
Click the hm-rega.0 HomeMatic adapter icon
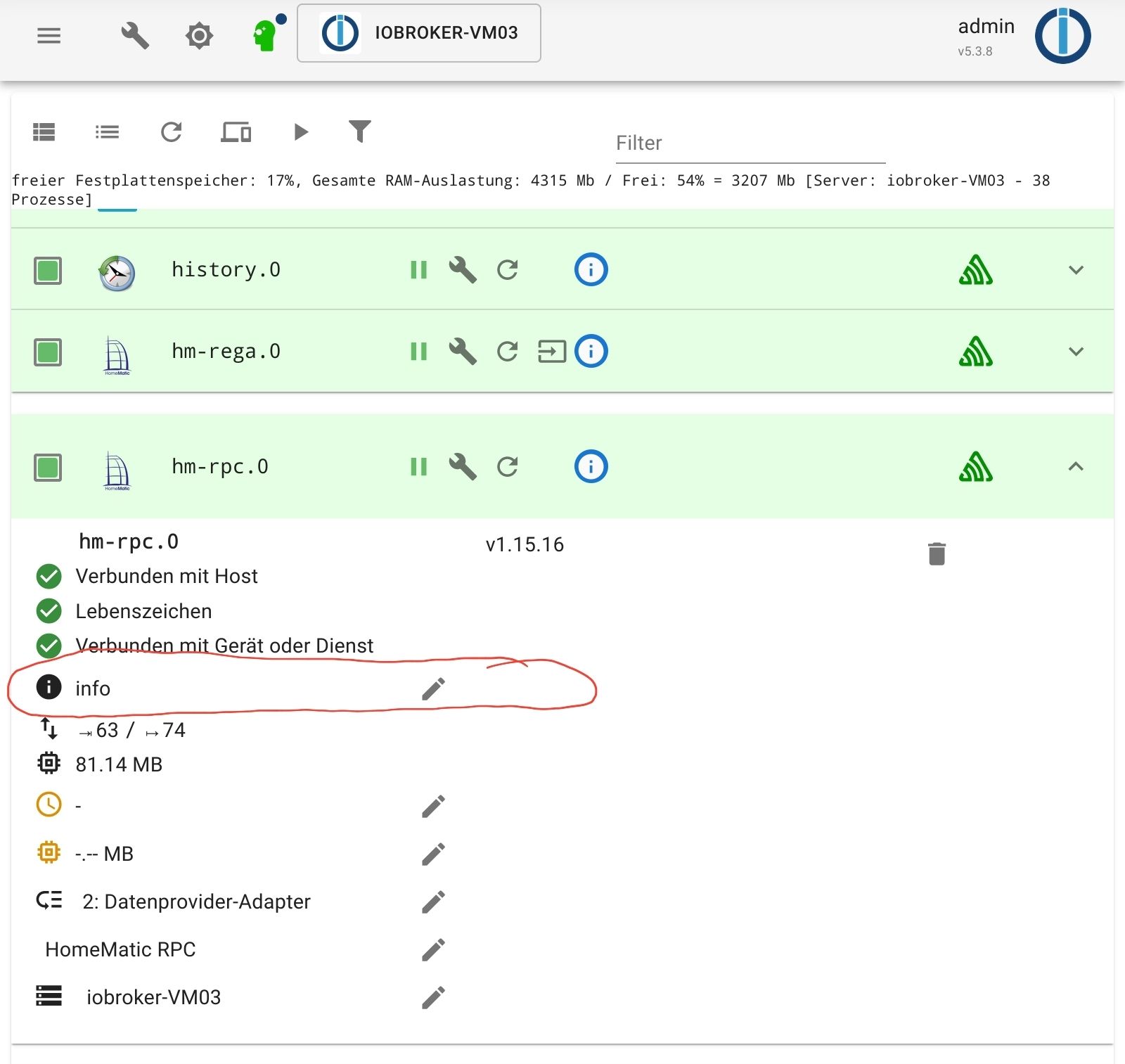(x=117, y=355)
